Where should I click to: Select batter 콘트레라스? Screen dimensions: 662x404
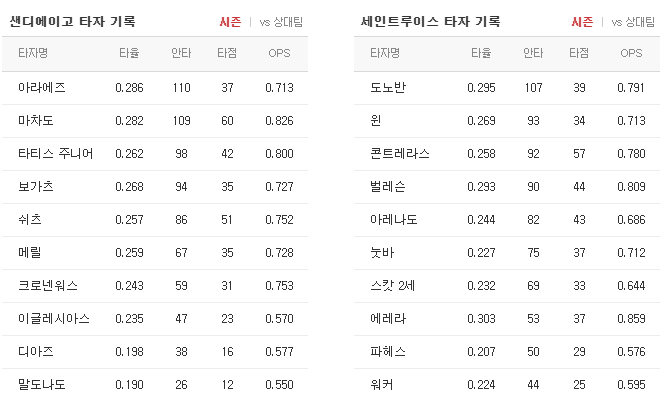click(x=399, y=154)
